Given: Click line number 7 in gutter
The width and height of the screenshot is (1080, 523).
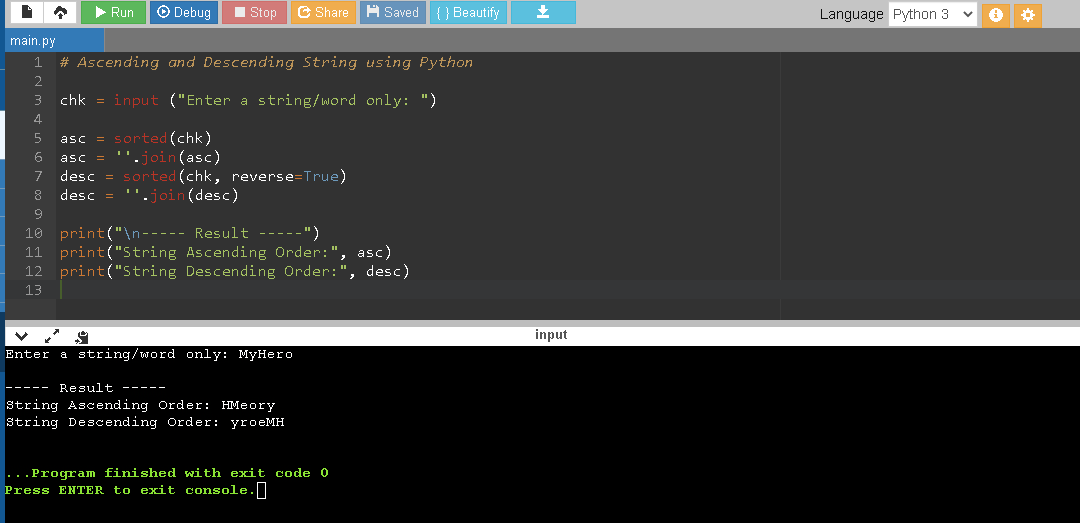Looking at the screenshot, I should tap(37, 176).
